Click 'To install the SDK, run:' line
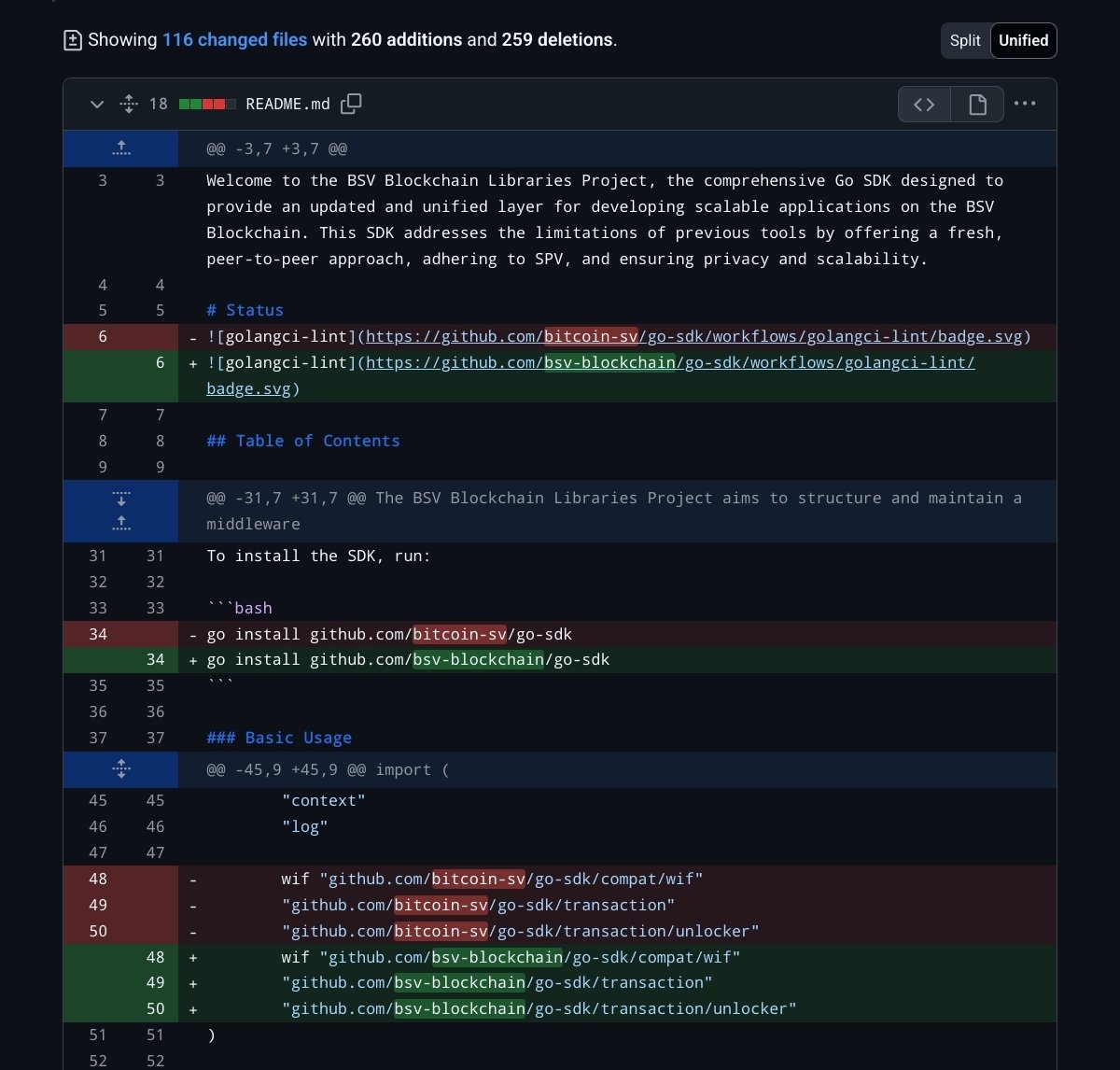 (x=318, y=556)
